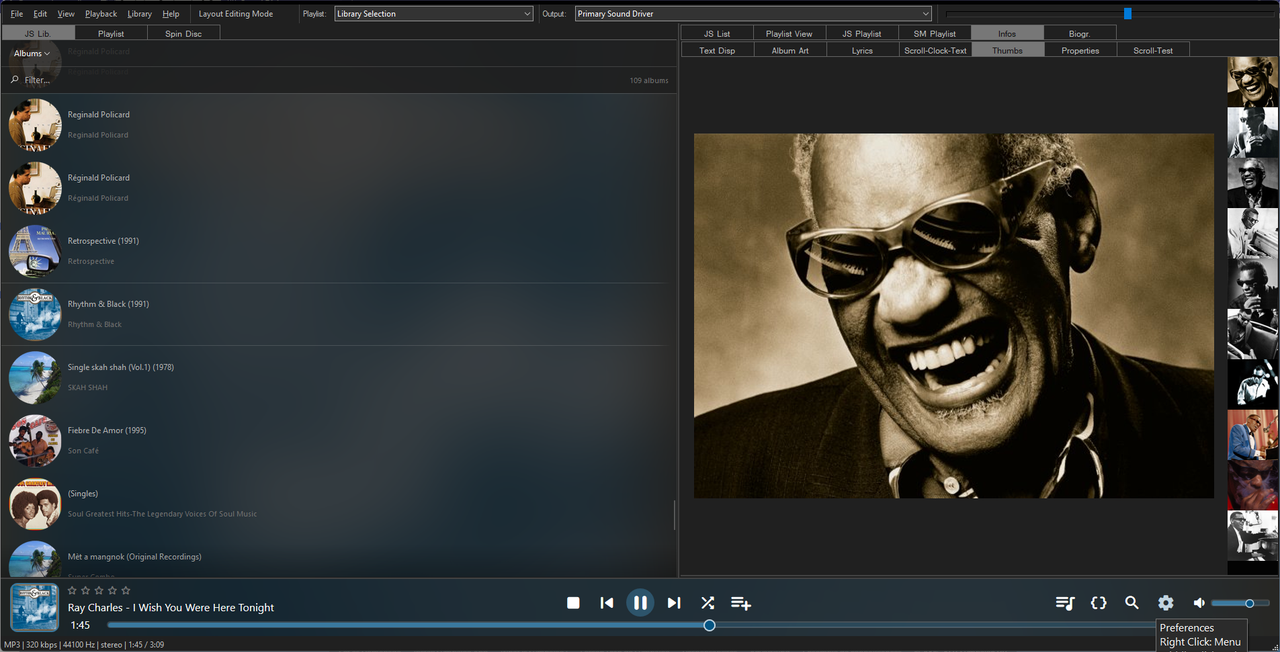Toggle Layout Editing Mode
Image resolution: width=1280 pixels, height=652 pixels.
click(236, 14)
